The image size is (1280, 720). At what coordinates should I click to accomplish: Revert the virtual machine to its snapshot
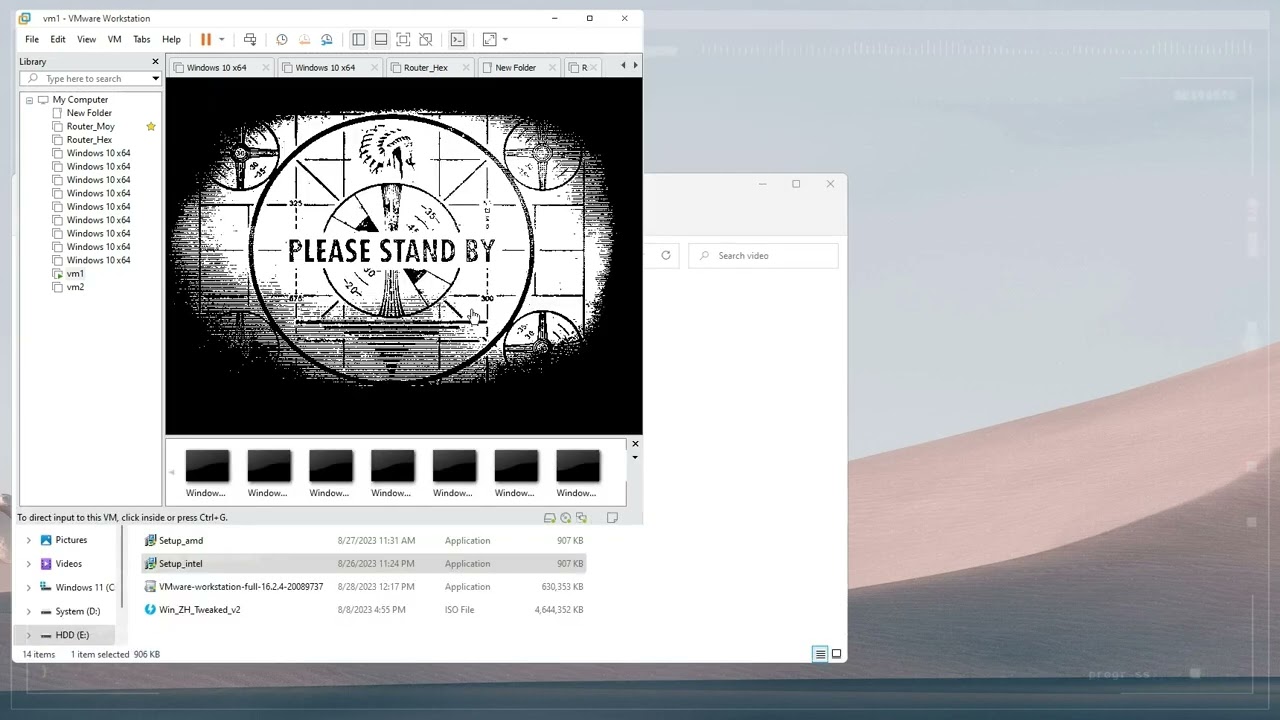tap(304, 39)
